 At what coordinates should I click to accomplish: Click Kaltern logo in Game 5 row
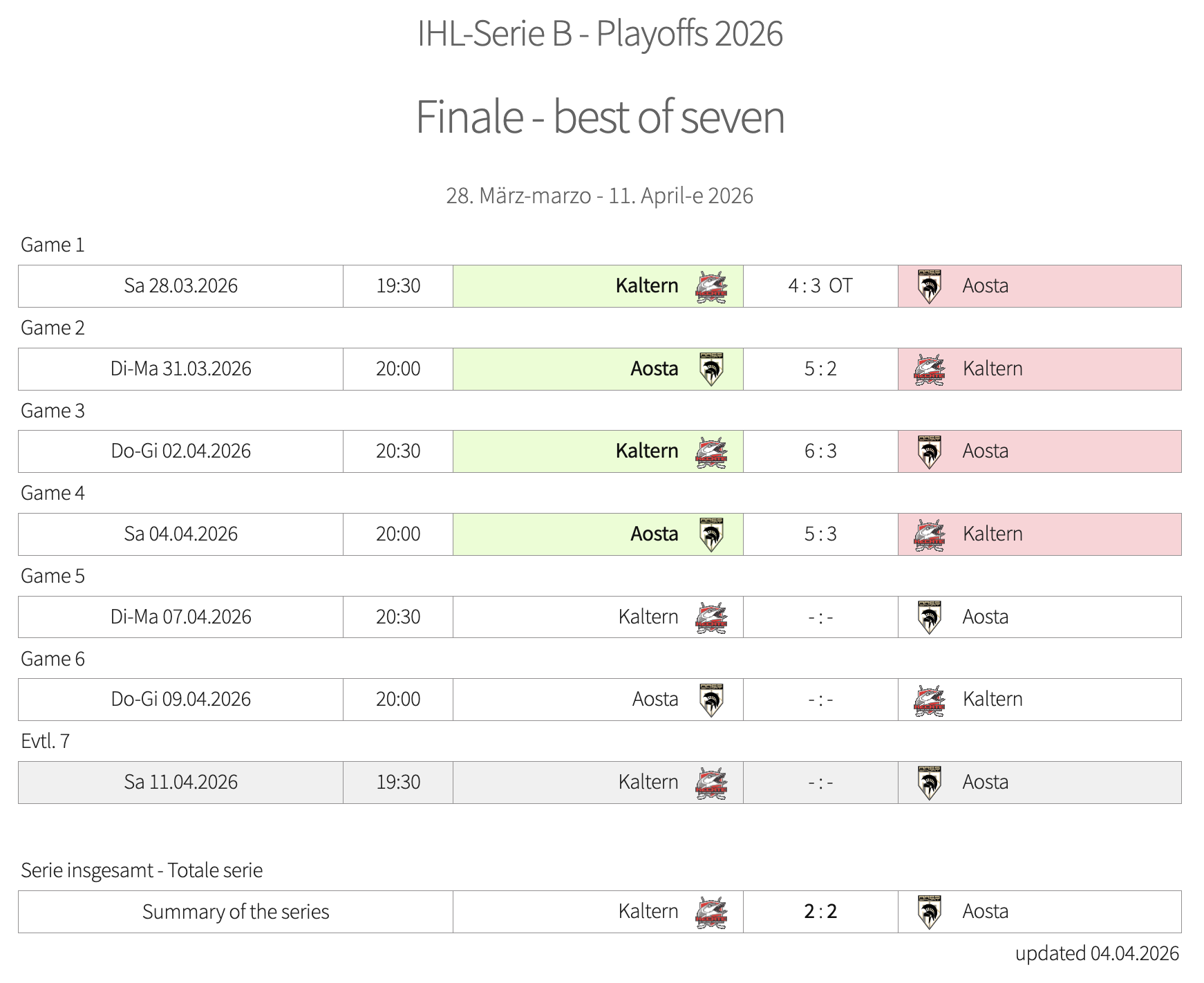tap(711, 617)
